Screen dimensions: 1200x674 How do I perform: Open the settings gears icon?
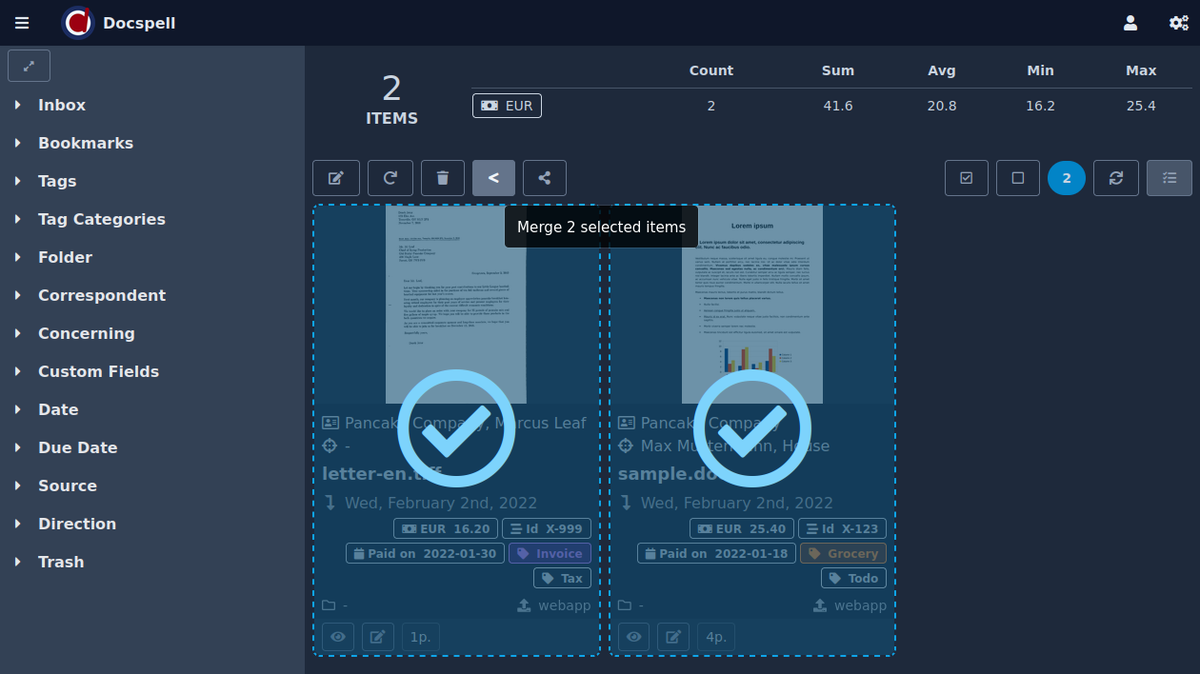1178,23
